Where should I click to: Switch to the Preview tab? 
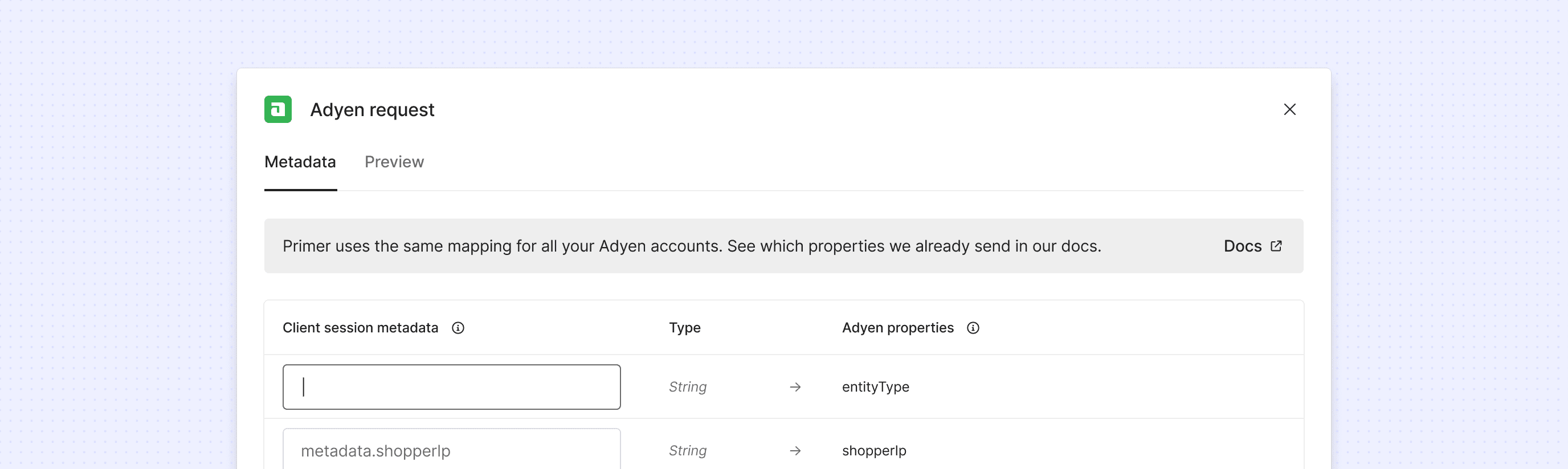point(394,162)
